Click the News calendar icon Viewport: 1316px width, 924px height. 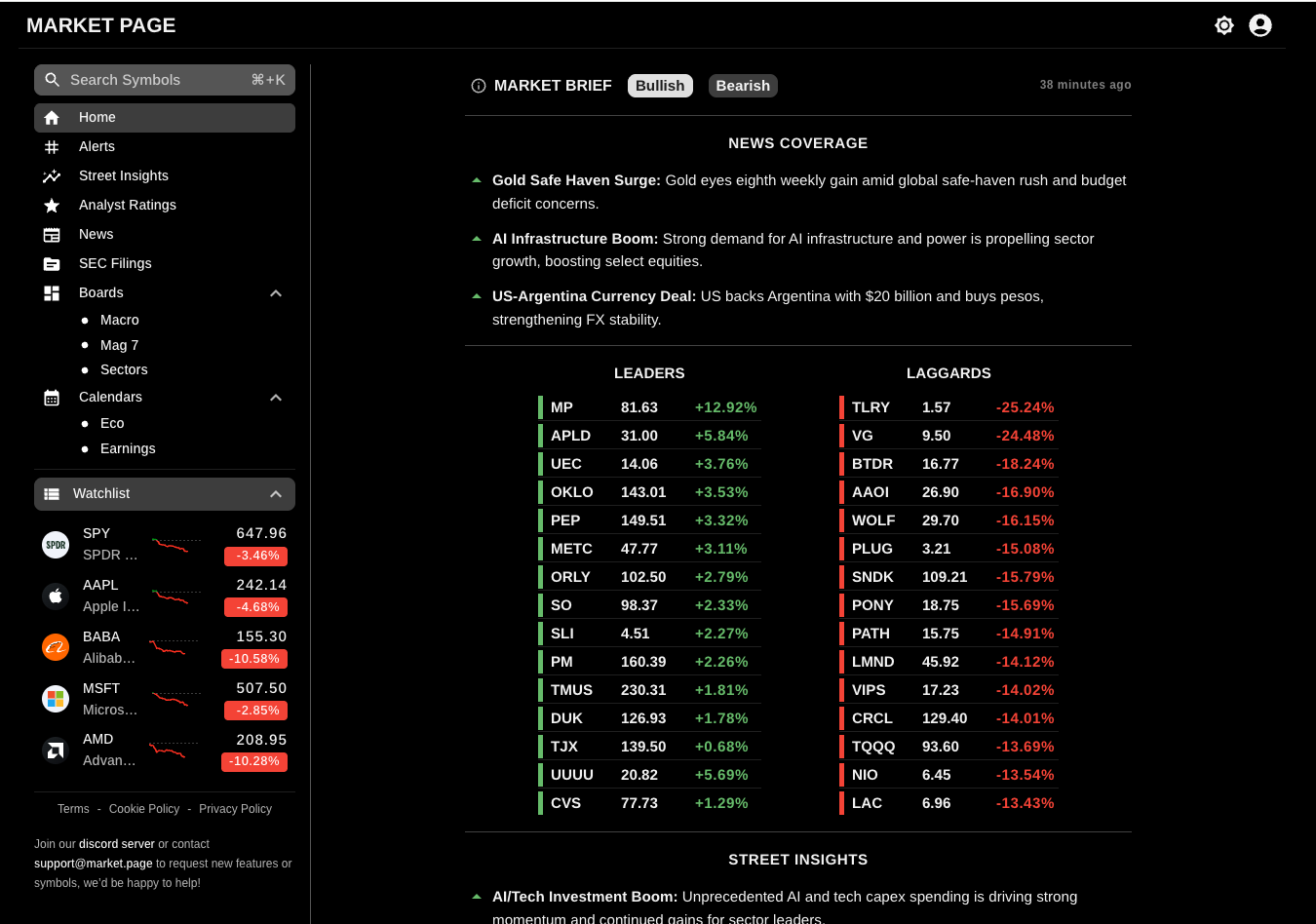point(52,234)
